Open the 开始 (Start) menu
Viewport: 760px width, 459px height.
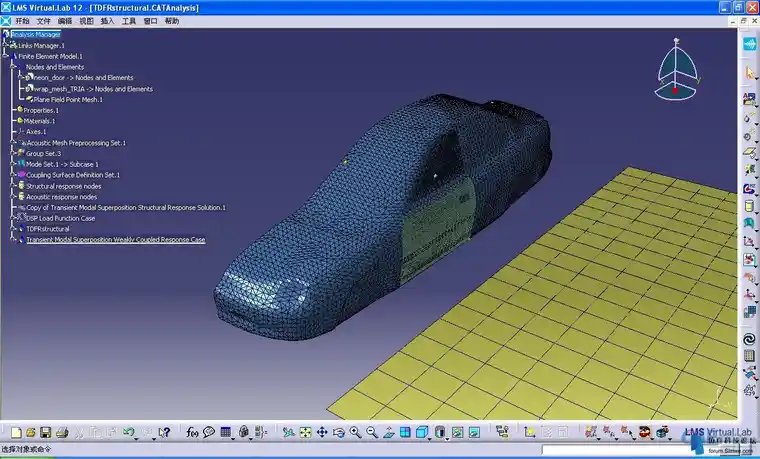[x=22, y=21]
